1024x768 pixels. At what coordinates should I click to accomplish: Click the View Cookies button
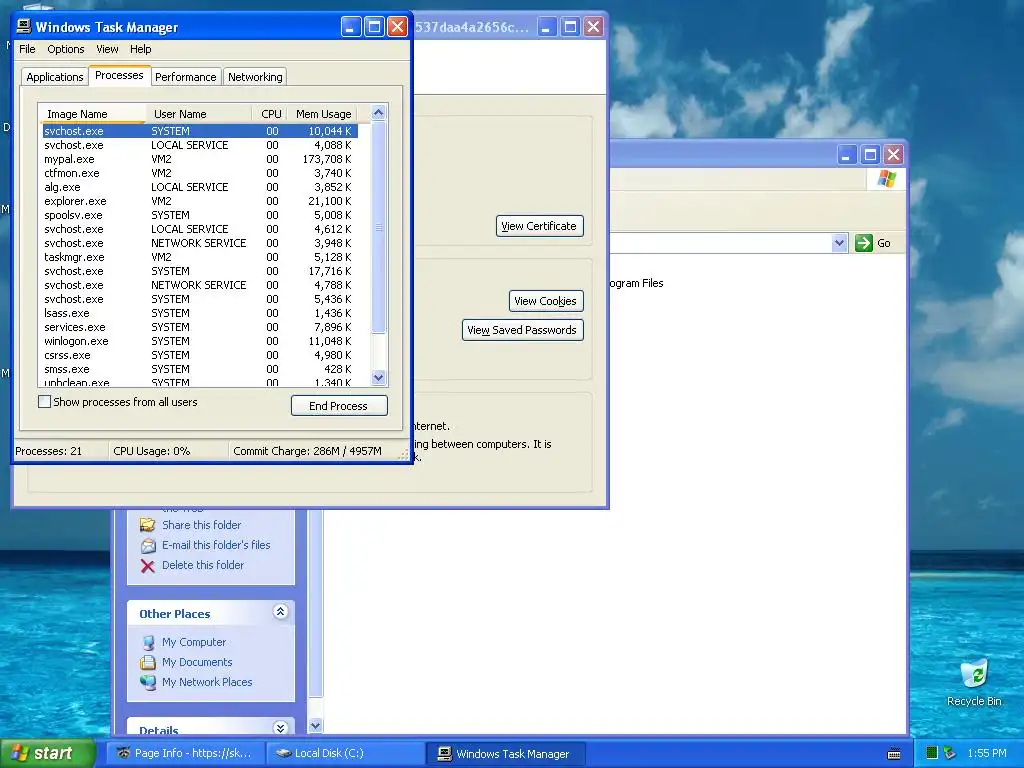[546, 301]
